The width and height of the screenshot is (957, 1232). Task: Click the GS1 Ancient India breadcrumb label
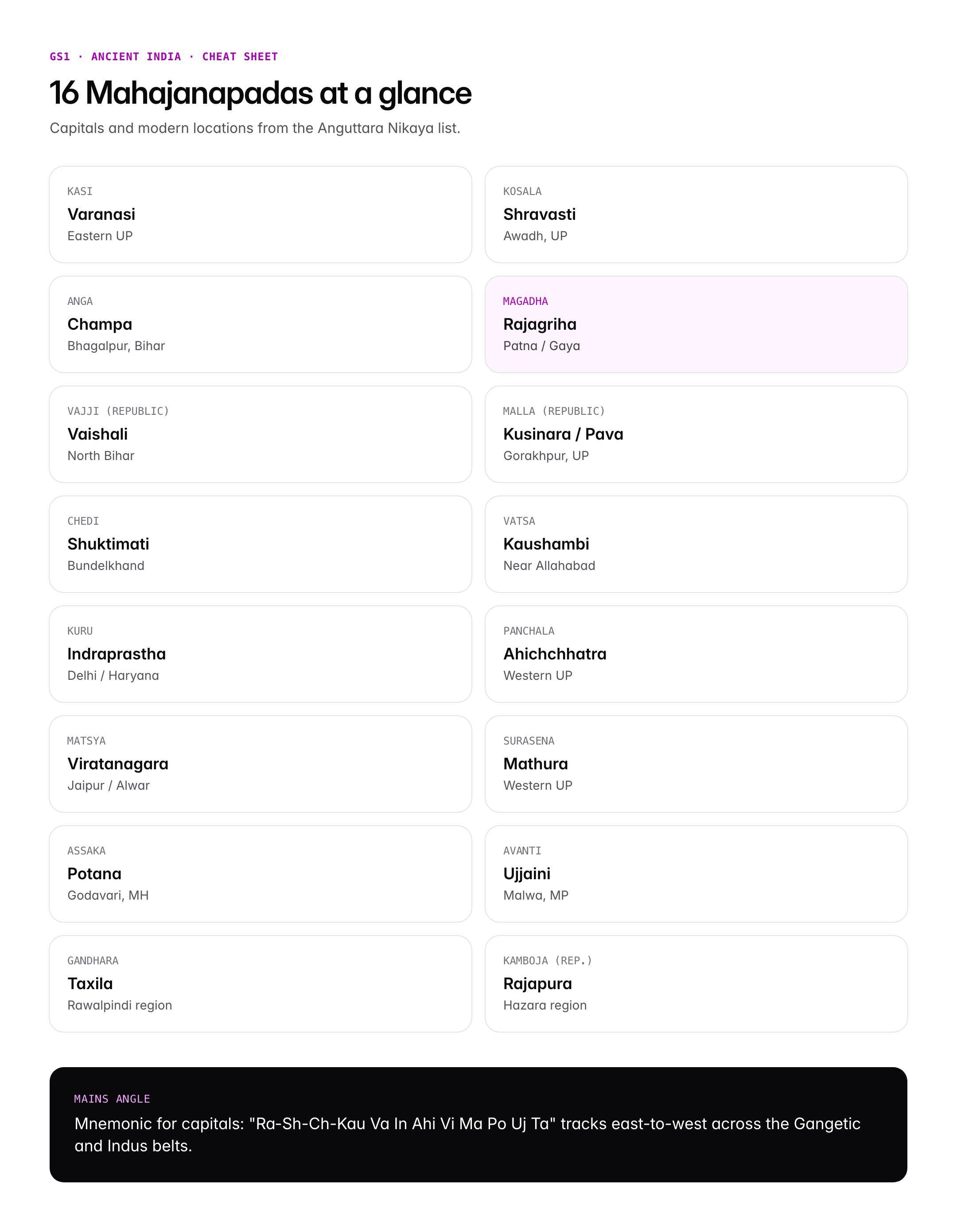[x=164, y=56]
